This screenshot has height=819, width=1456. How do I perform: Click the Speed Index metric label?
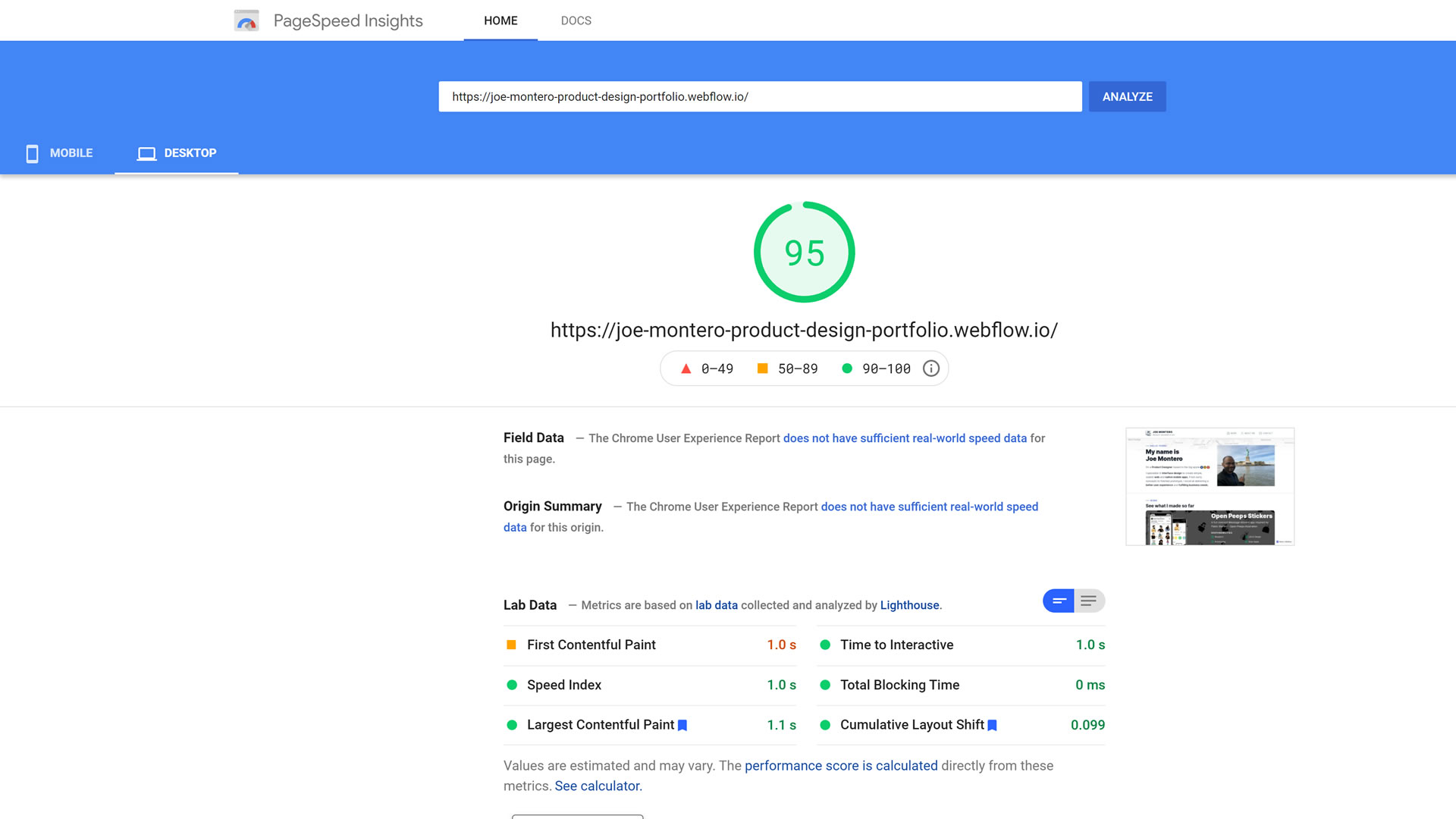point(564,685)
